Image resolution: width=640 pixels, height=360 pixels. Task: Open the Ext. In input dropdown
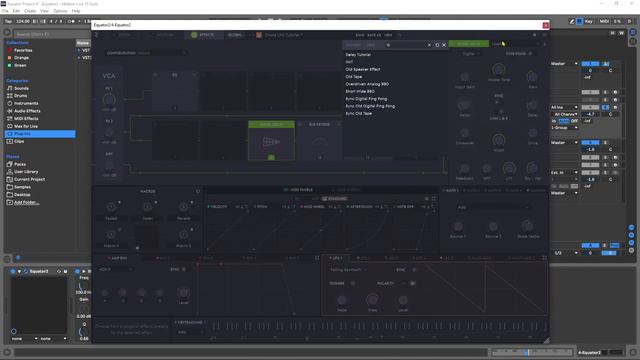564,172
